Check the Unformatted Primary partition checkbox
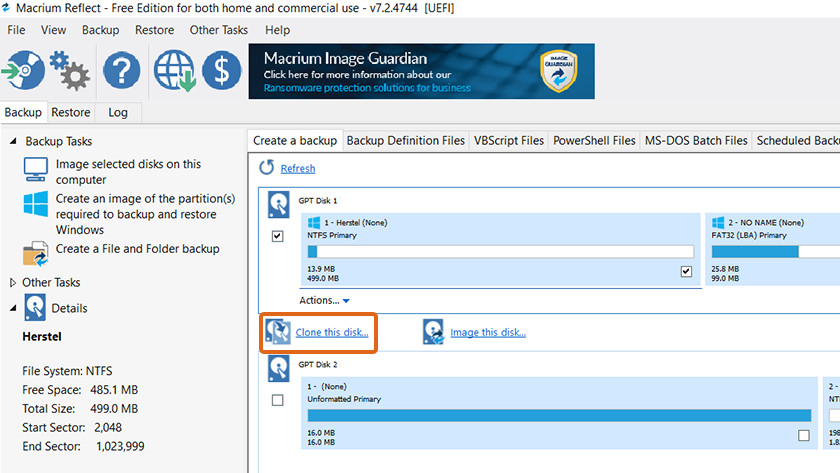Screen dimensions: 840x473 [x=804, y=436]
